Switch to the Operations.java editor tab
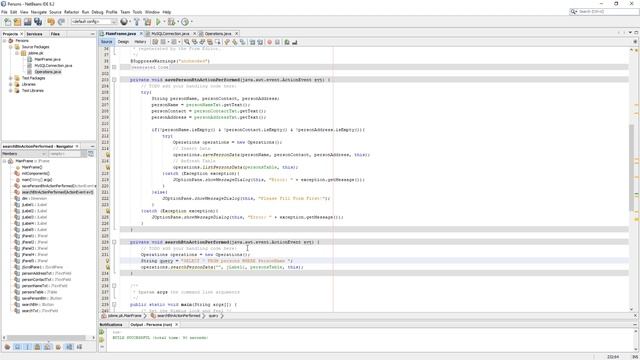The width and height of the screenshot is (640, 360). 218,33
